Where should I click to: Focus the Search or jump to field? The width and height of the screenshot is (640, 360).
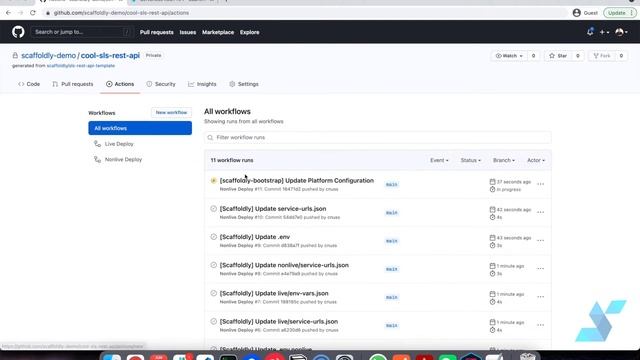[82, 32]
